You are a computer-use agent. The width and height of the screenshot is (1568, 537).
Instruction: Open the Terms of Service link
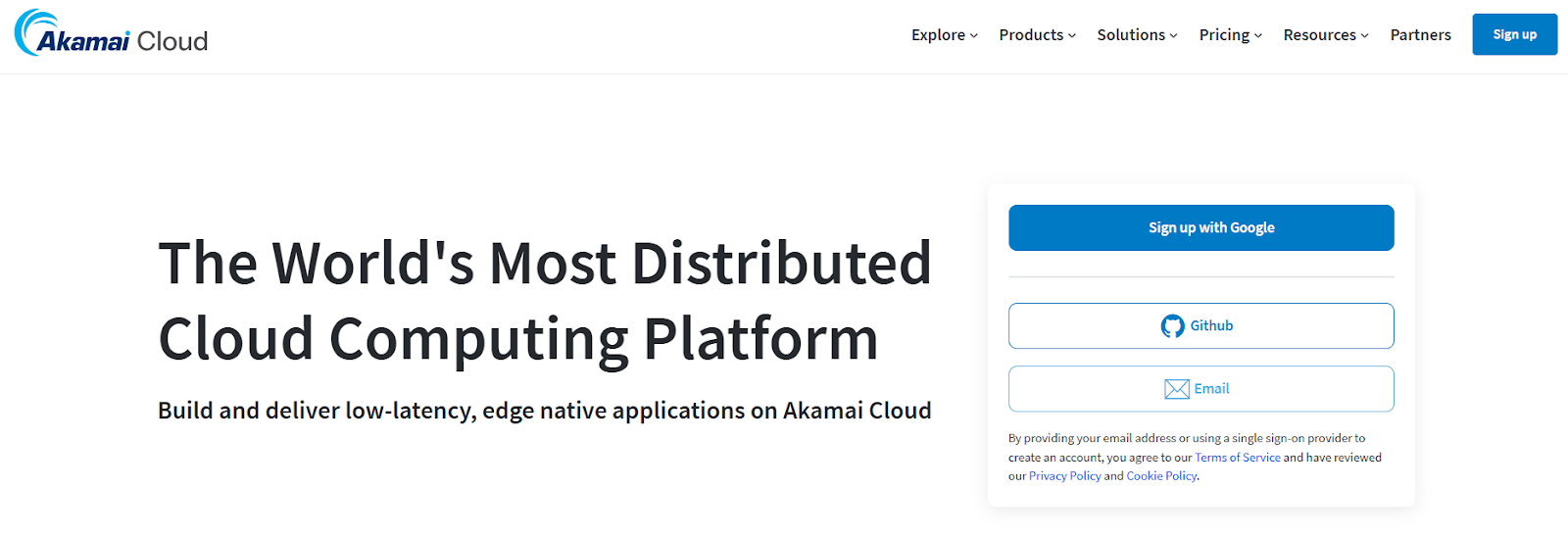pos(1238,458)
